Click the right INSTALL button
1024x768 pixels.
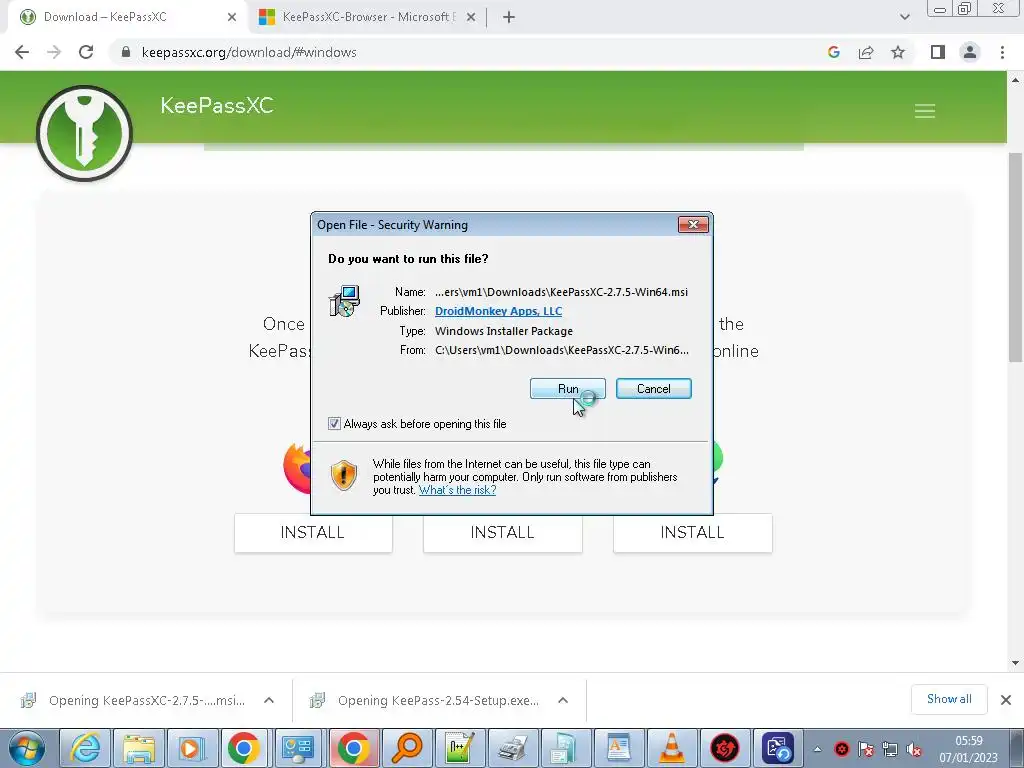pyautogui.click(x=693, y=533)
